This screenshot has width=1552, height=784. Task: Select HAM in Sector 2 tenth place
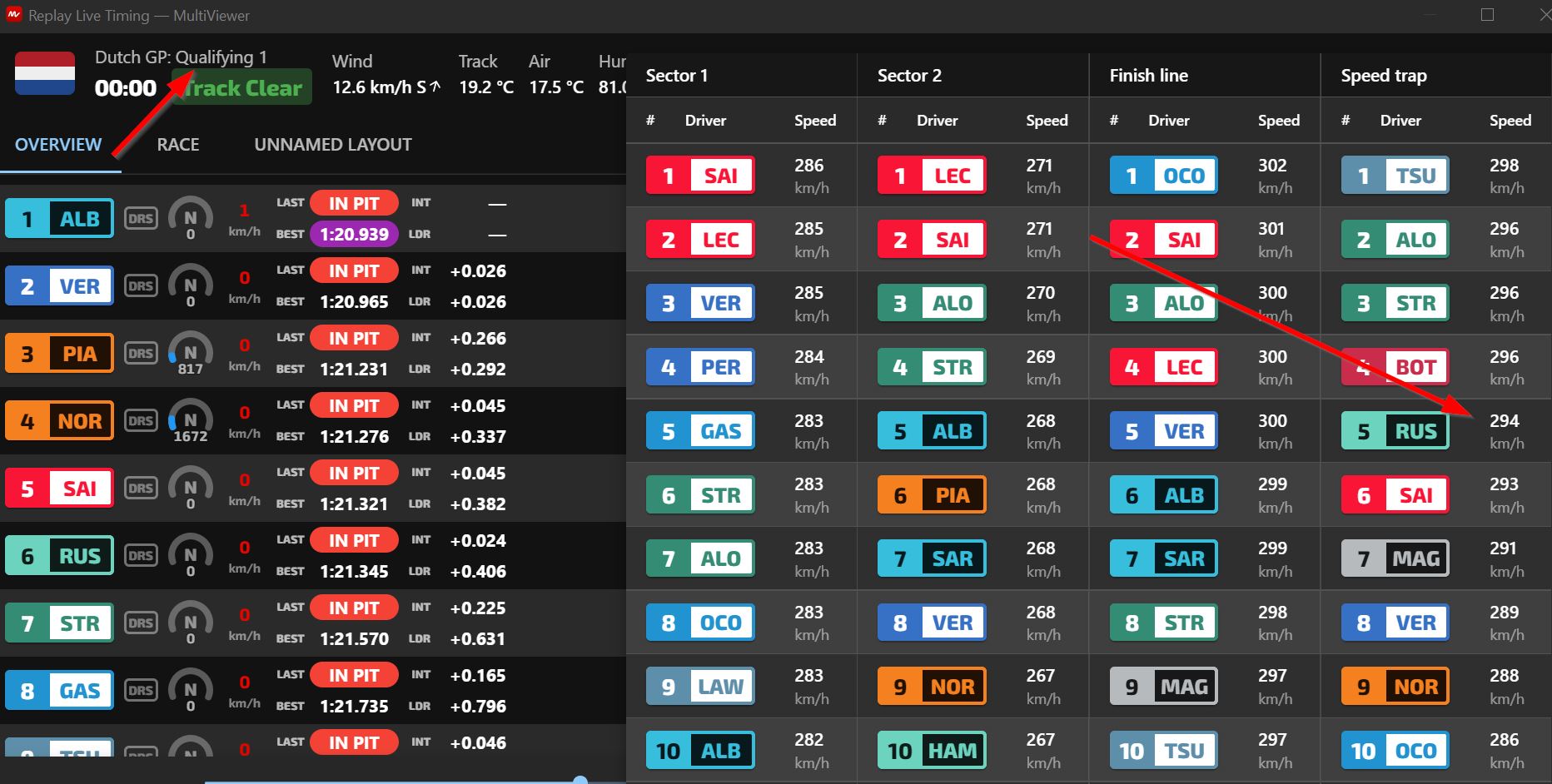pos(932,751)
